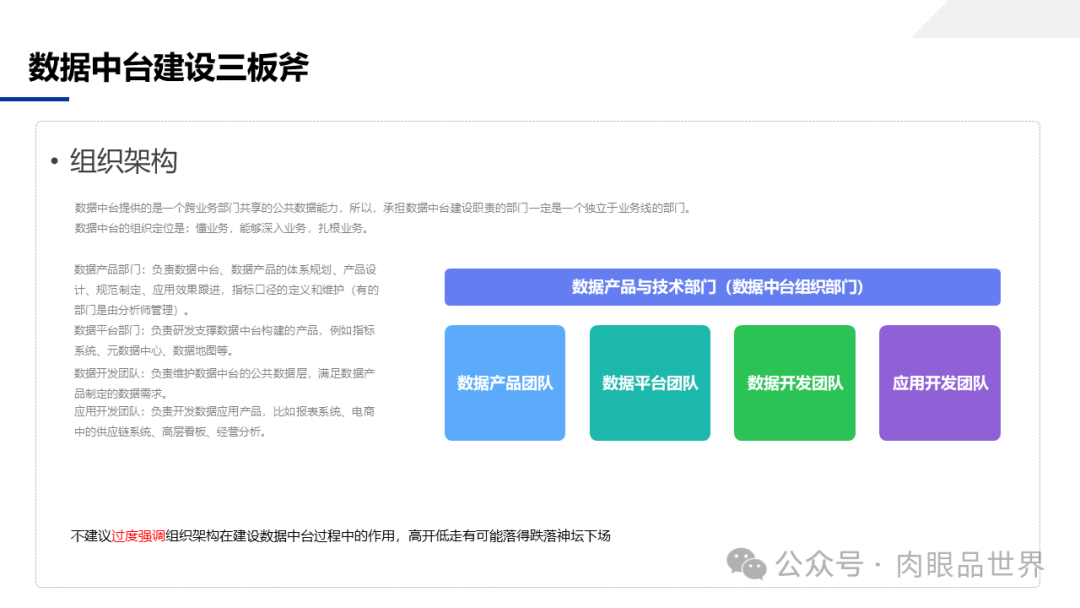Screen dimensions: 1080x608
Task: Select the 数据产品团队 blue box
Action: point(505,383)
